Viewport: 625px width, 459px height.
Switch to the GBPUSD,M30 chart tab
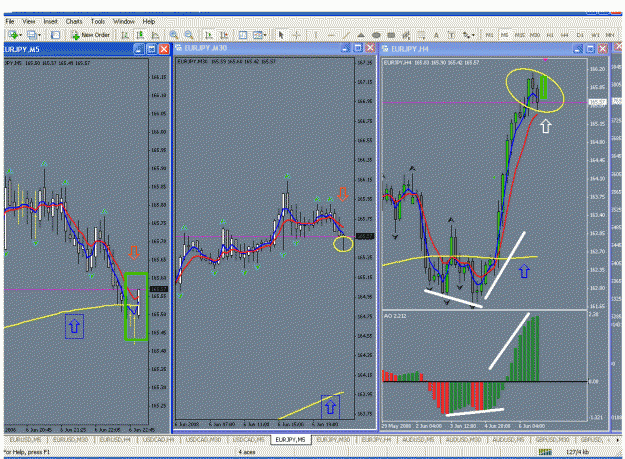click(552, 440)
